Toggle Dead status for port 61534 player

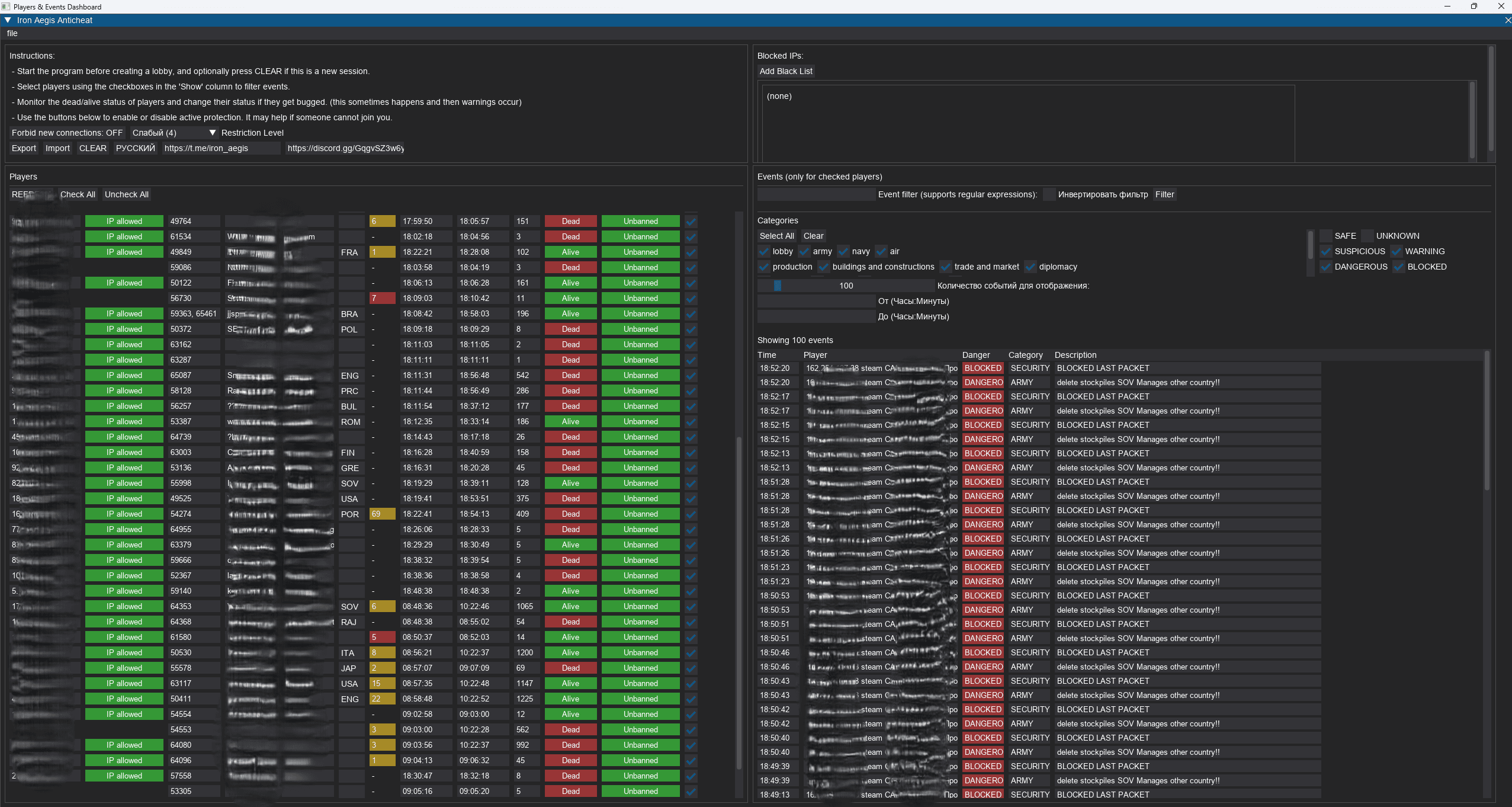click(x=570, y=236)
